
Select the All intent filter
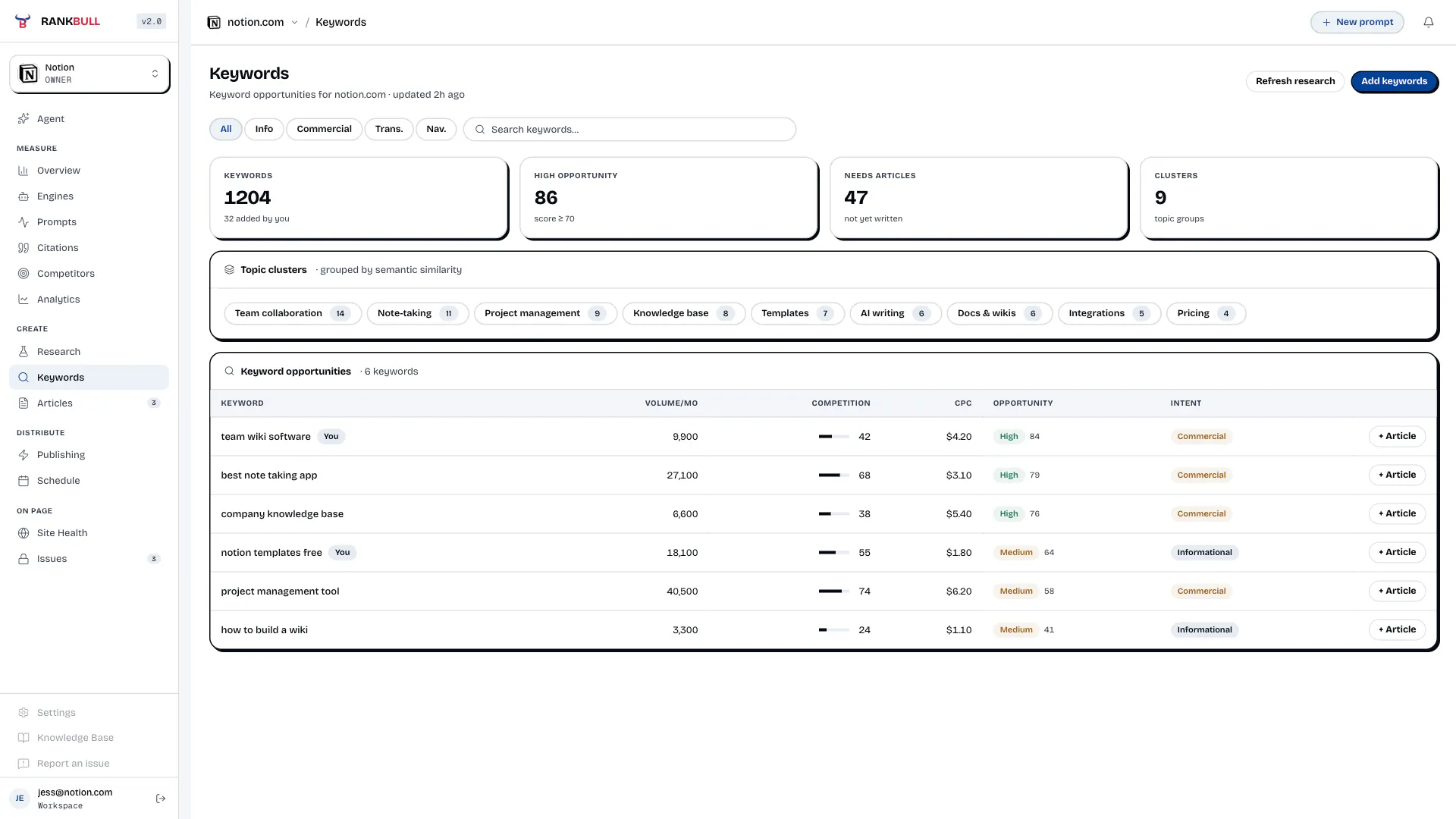[x=226, y=129]
